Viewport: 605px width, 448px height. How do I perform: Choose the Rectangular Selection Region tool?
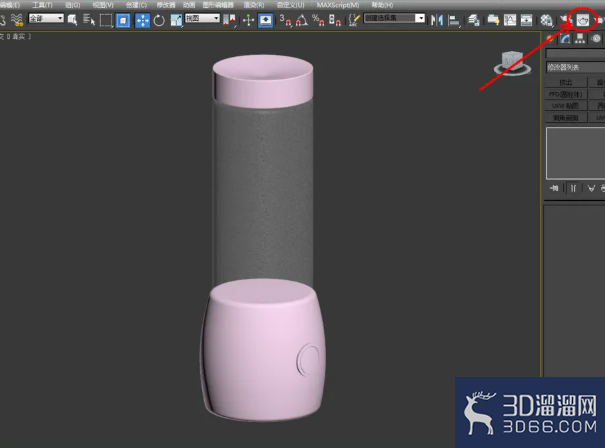106,20
